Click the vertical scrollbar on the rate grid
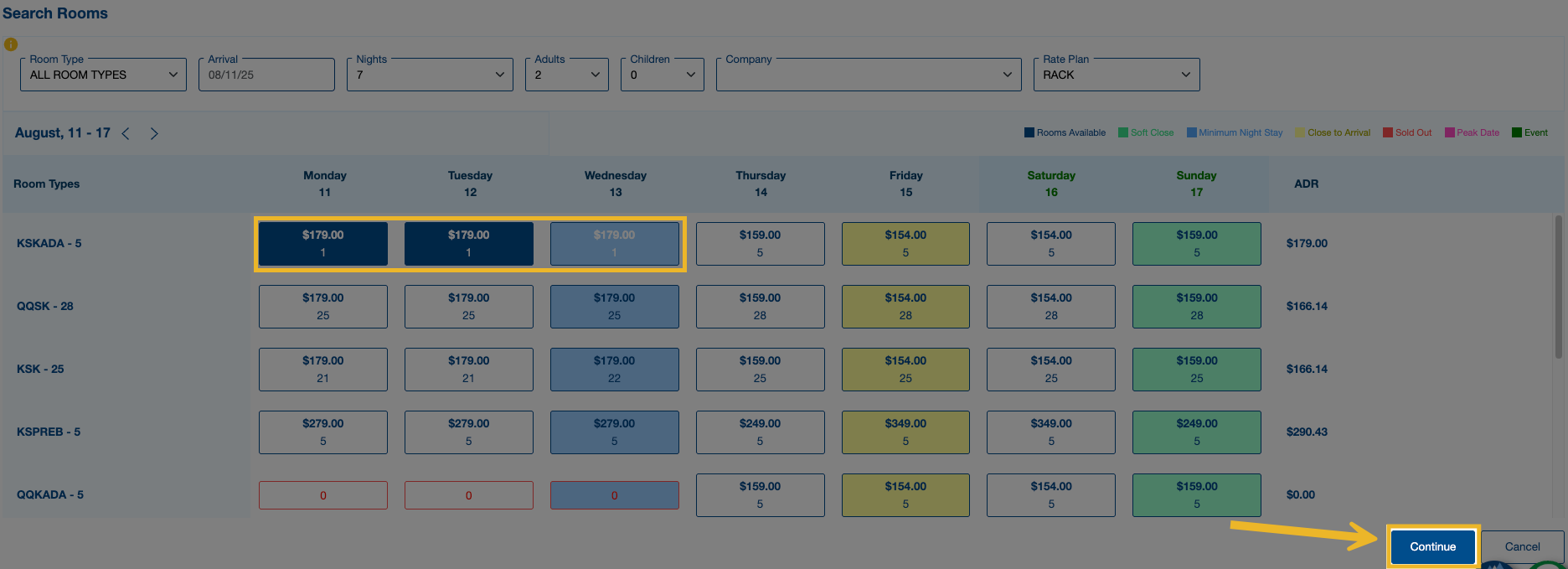 click(1558, 287)
